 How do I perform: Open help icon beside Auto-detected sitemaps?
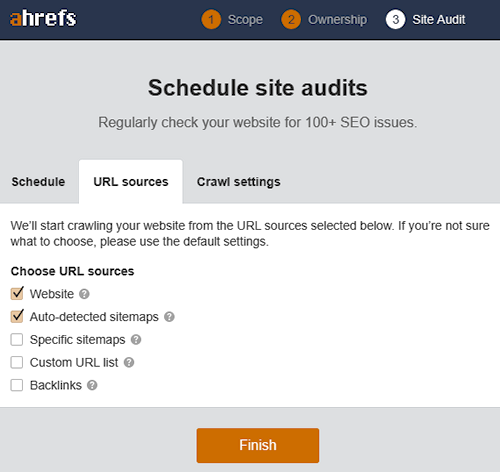(169, 317)
